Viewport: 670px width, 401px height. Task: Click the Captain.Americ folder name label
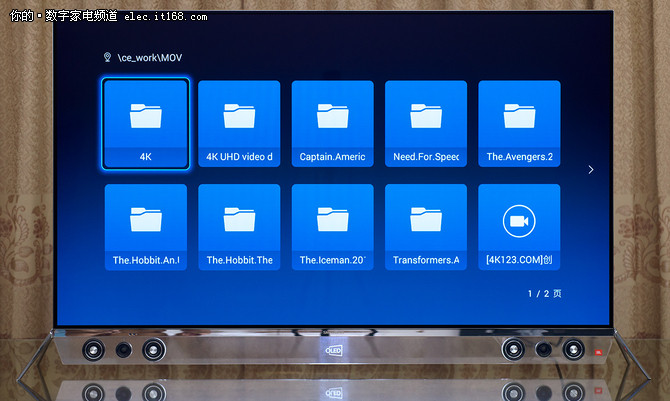click(x=332, y=157)
